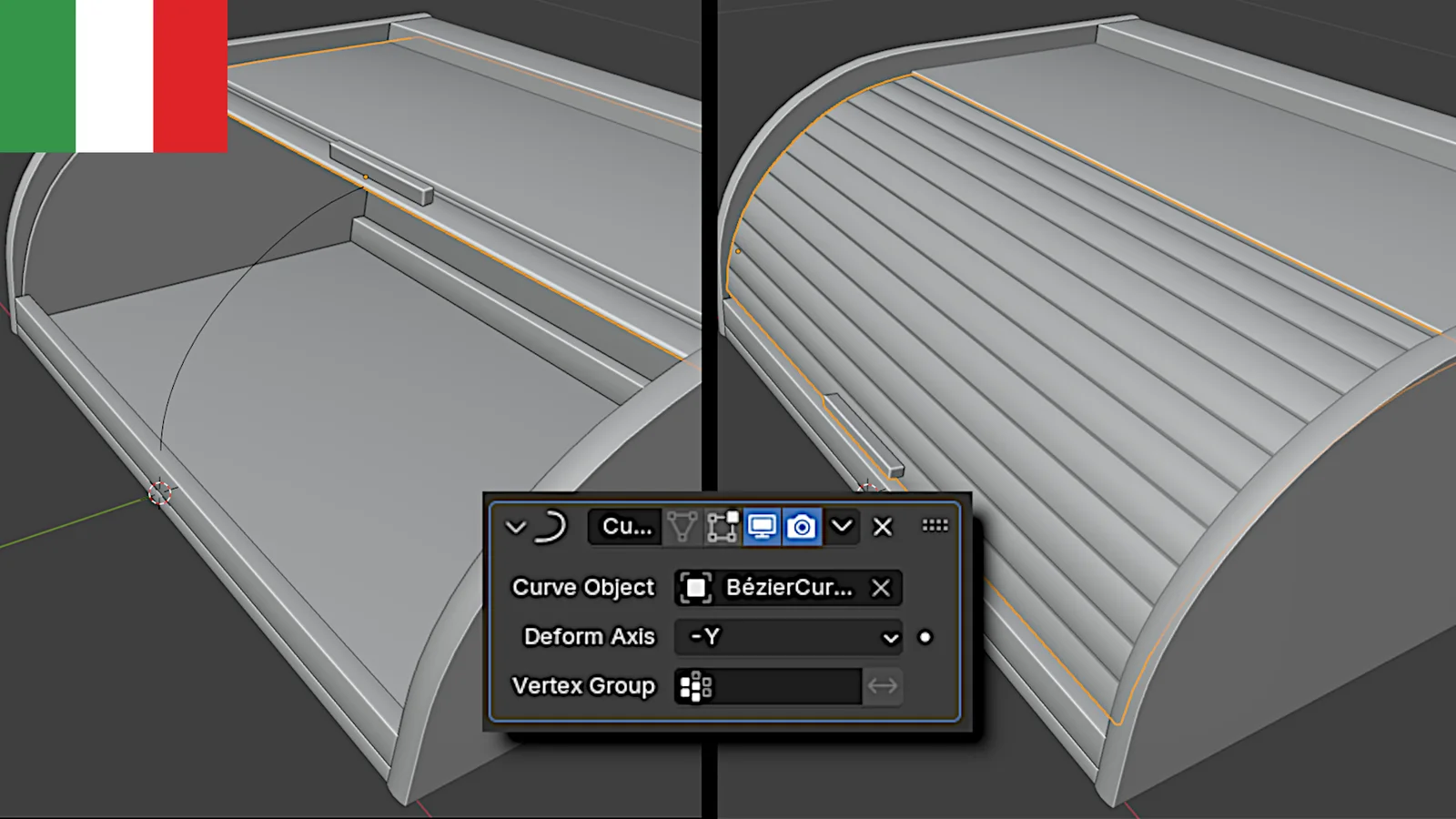Click the 3D cursor in left viewport
Image resolution: width=1456 pixels, height=819 pixels.
click(x=160, y=493)
